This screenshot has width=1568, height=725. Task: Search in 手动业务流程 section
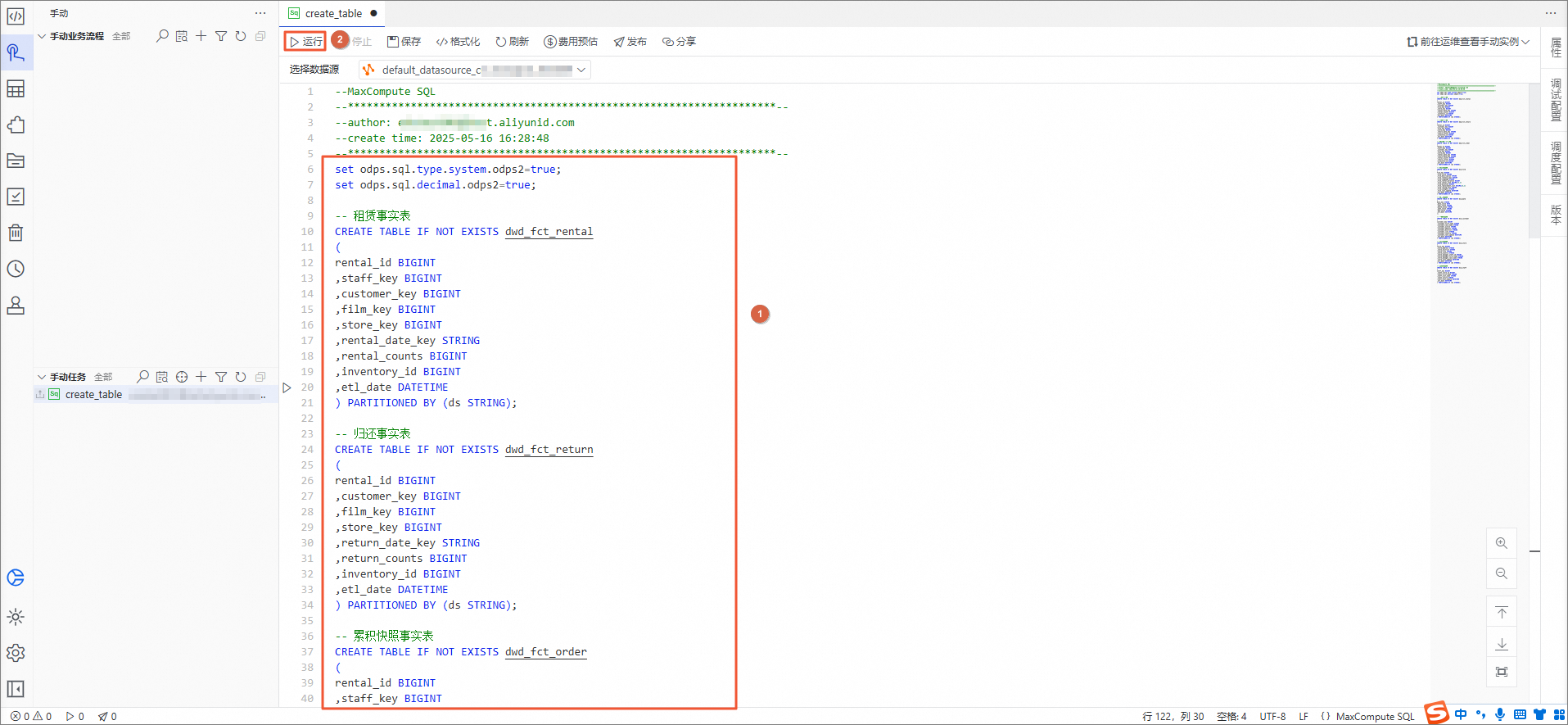coord(162,36)
